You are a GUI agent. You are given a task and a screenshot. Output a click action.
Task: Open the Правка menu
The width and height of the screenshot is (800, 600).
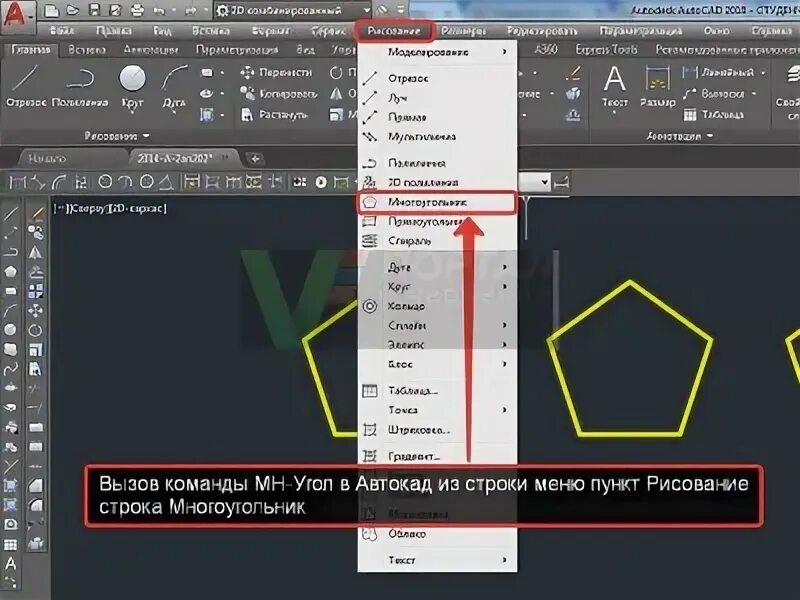(113, 31)
